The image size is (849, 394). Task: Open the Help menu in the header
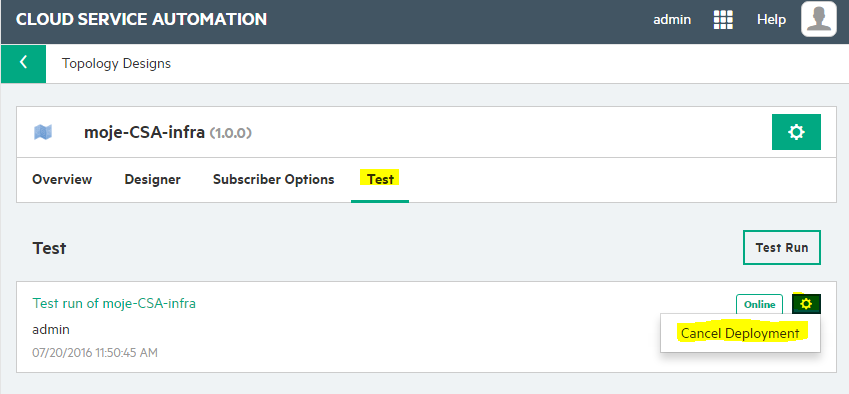point(771,20)
